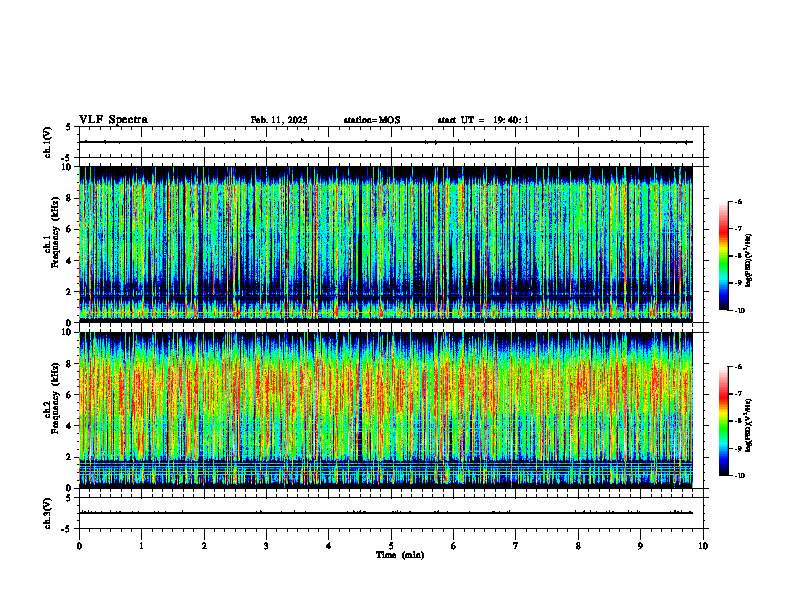The width and height of the screenshot is (792, 612).
Task: Click the ch.2 spectrogram color scale bar
Action: tap(723, 421)
